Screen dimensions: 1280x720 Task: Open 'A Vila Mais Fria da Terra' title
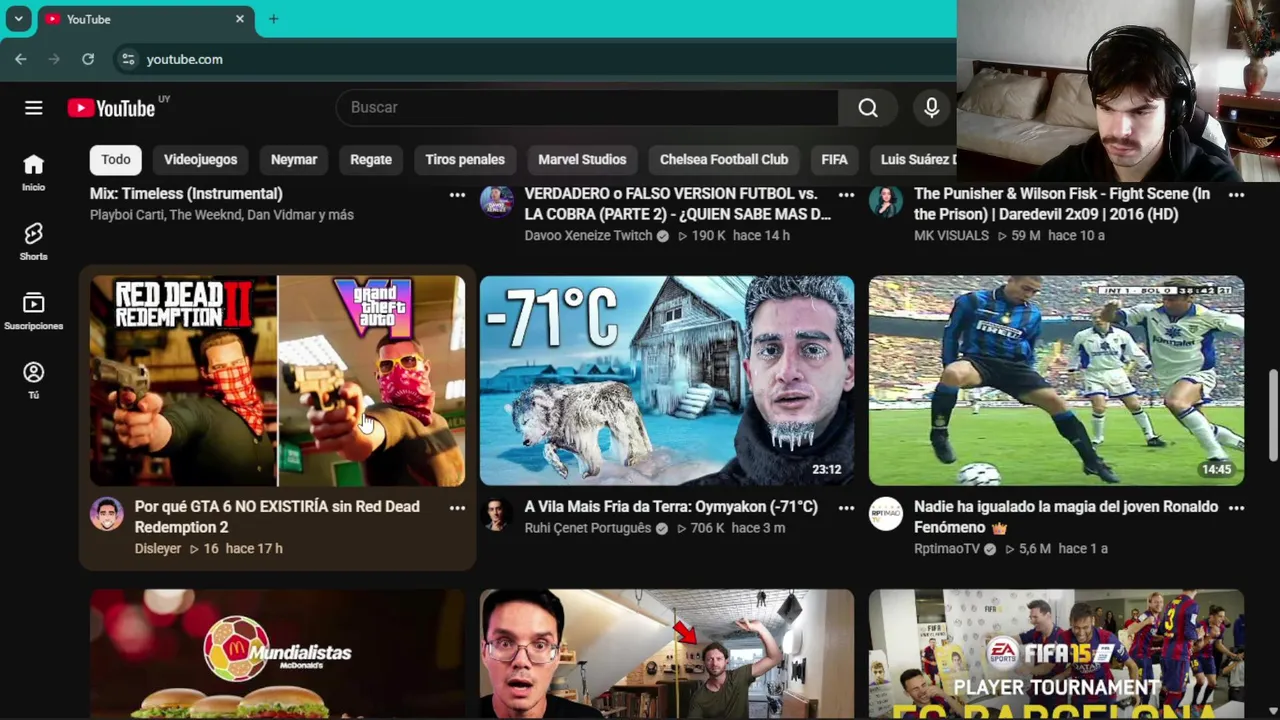pyautogui.click(x=671, y=507)
